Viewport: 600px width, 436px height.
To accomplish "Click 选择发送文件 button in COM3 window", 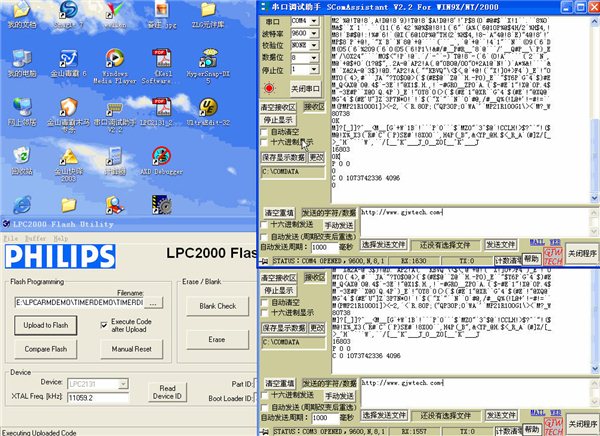I will click(384, 415).
